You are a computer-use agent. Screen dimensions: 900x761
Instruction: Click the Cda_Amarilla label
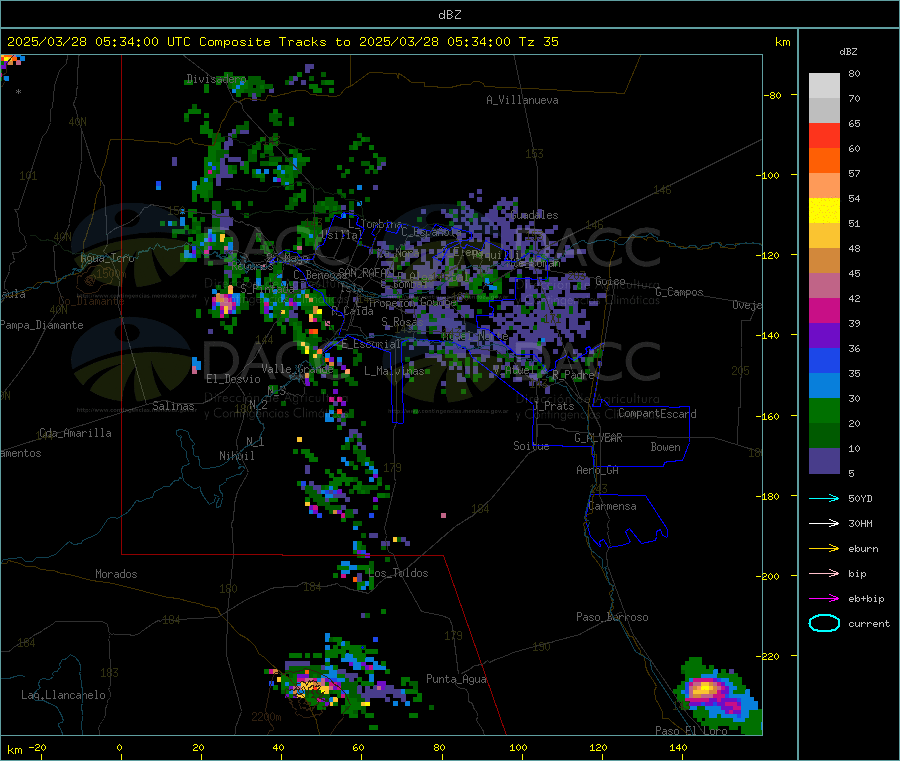[75, 433]
